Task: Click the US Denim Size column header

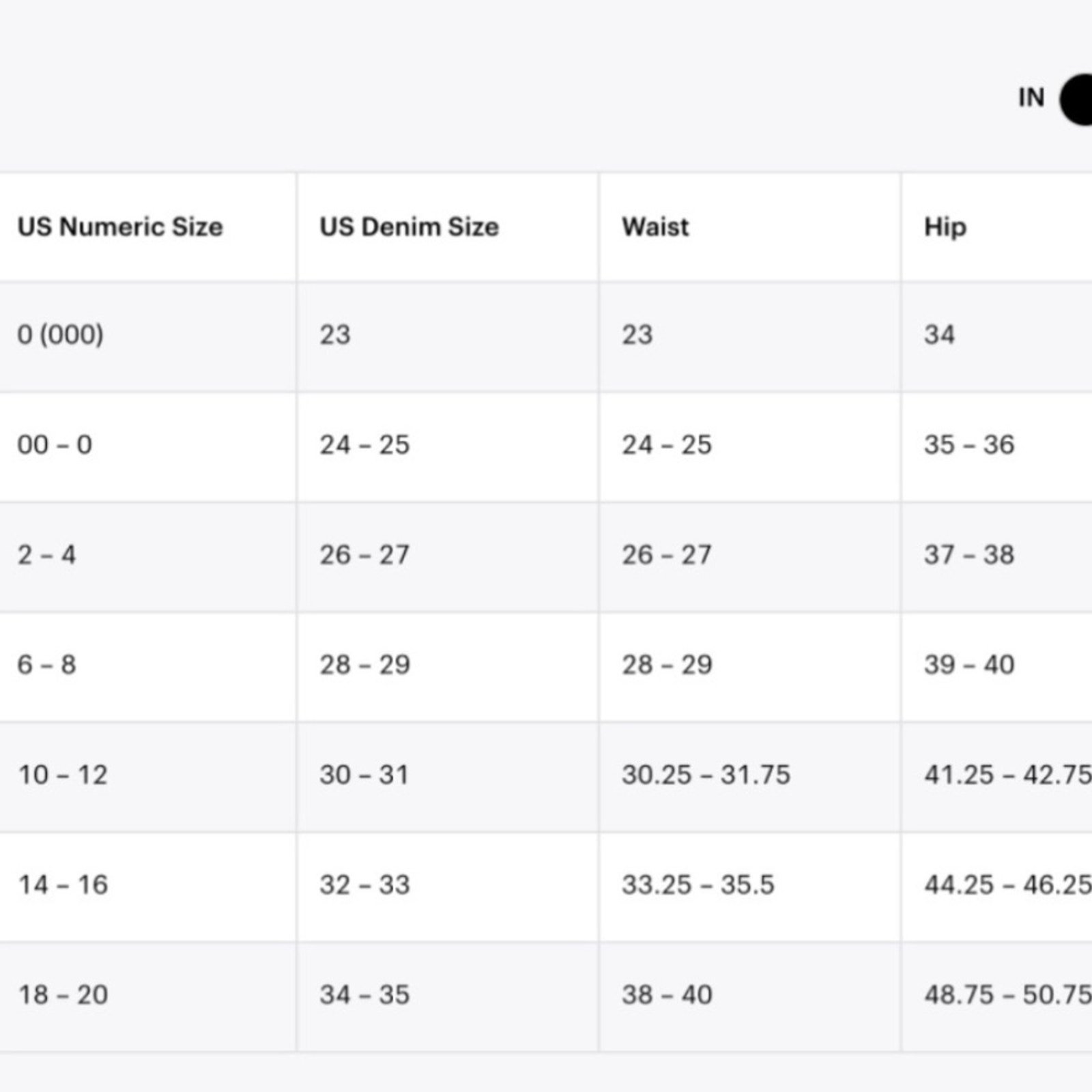Action: (409, 227)
